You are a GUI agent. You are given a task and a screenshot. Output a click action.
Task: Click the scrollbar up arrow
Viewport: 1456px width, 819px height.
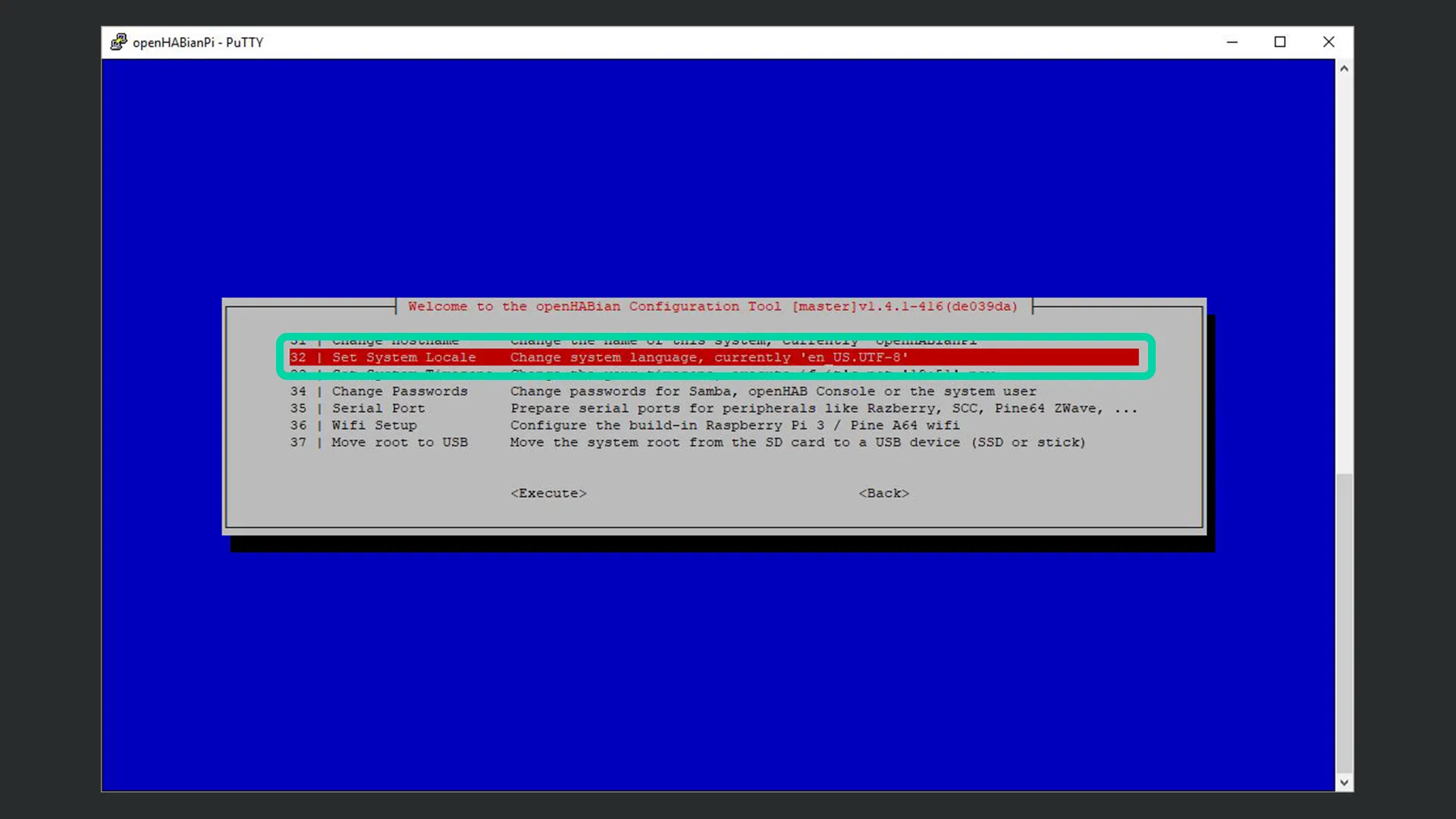(x=1344, y=68)
